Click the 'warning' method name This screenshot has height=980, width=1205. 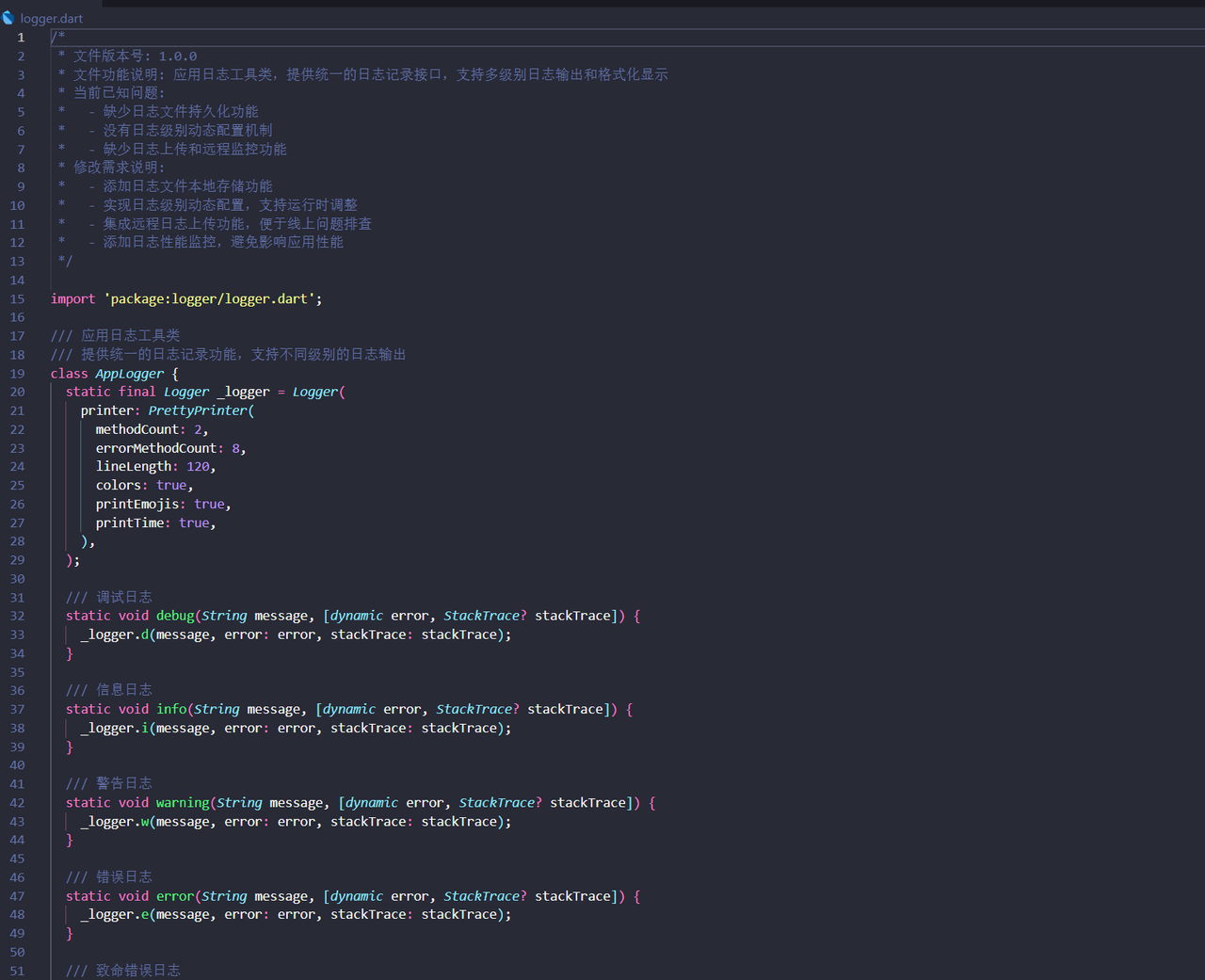click(x=183, y=803)
